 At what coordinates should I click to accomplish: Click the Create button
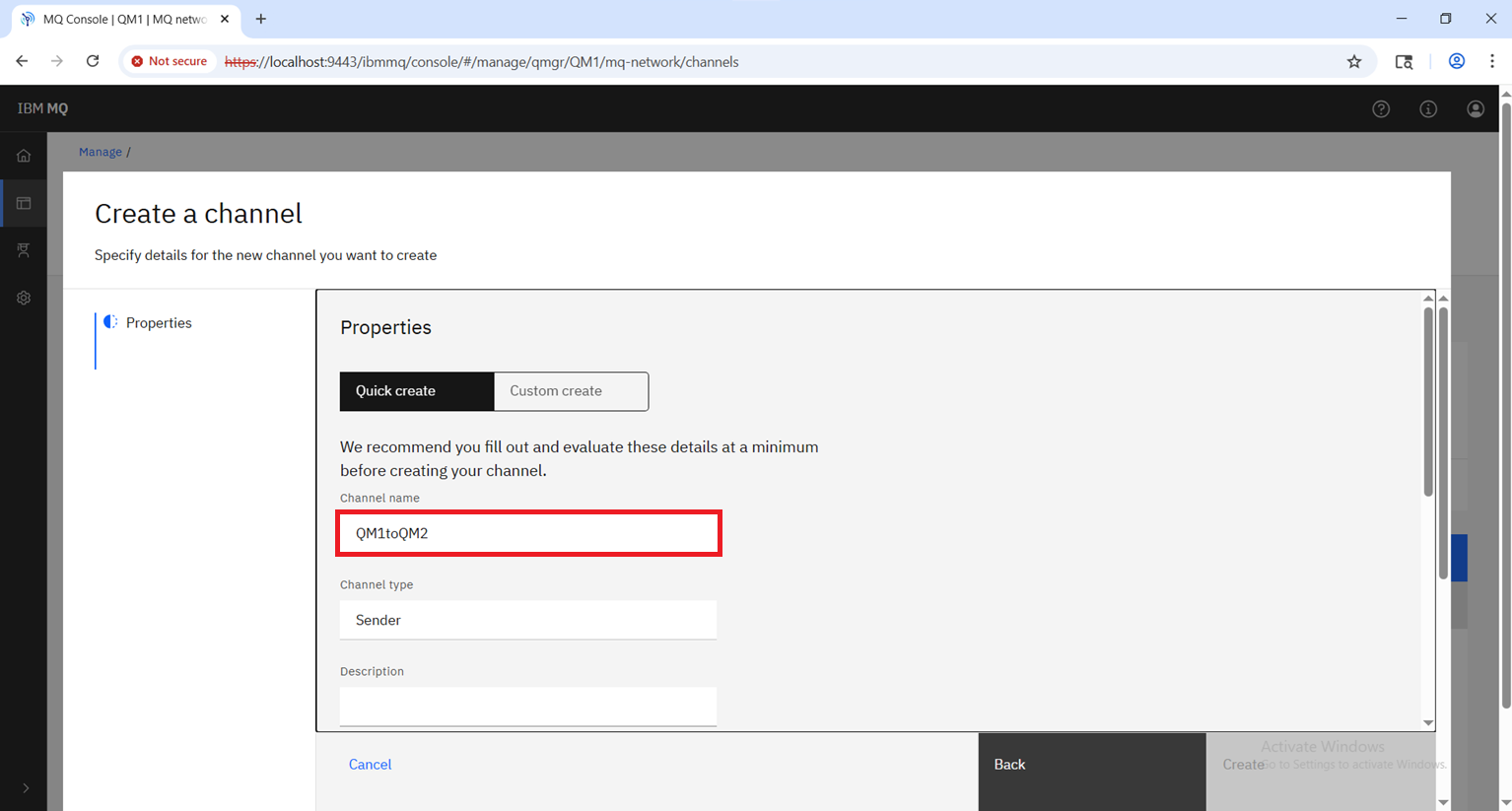pyautogui.click(x=1321, y=772)
